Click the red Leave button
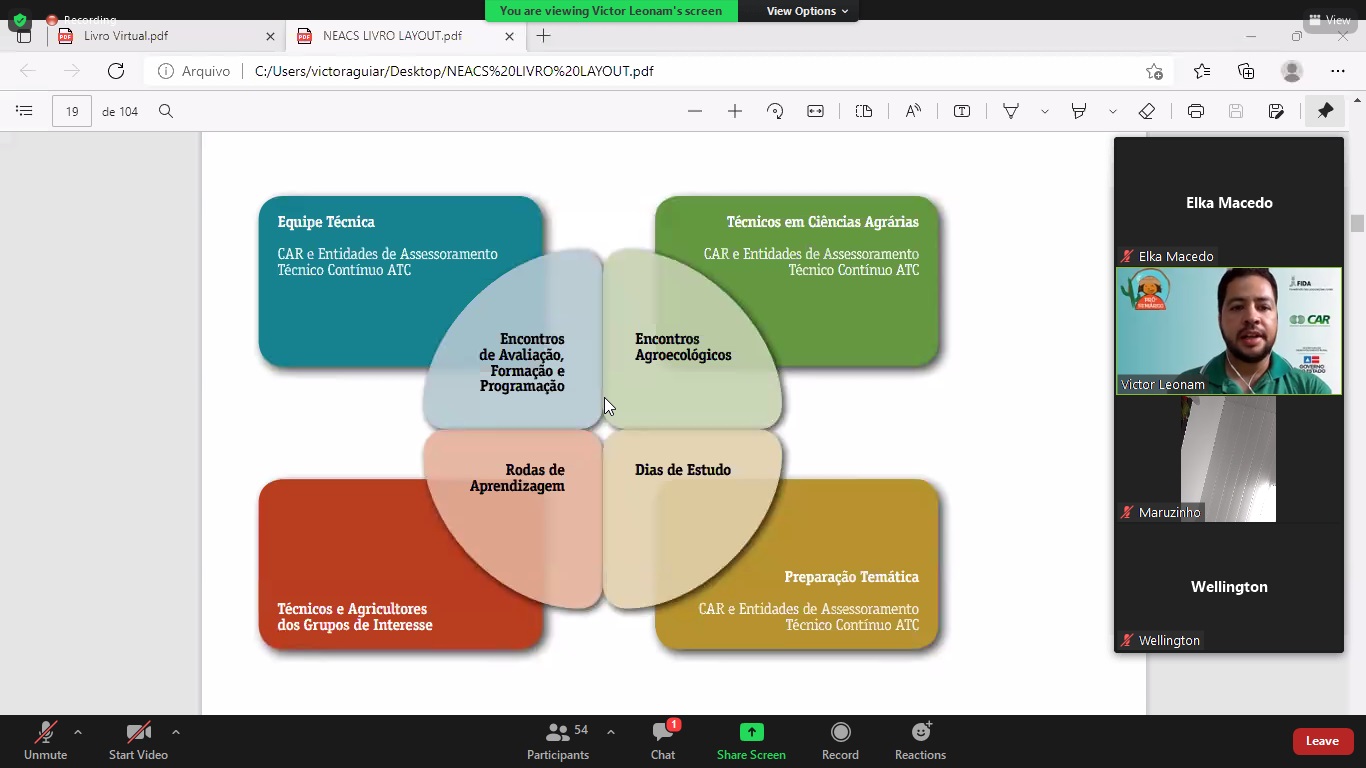This screenshot has width=1366, height=768. [x=1321, y=741]
